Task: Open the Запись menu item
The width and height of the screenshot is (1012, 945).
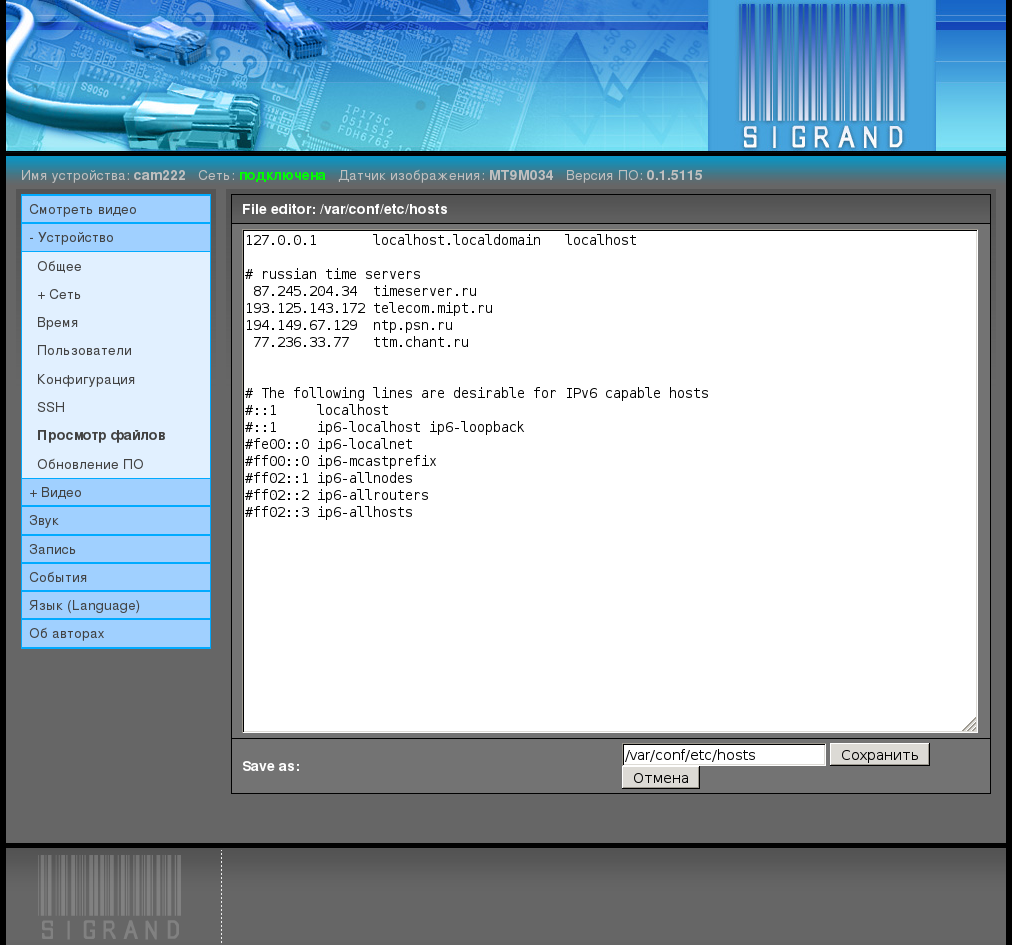Action: point(116,549)
